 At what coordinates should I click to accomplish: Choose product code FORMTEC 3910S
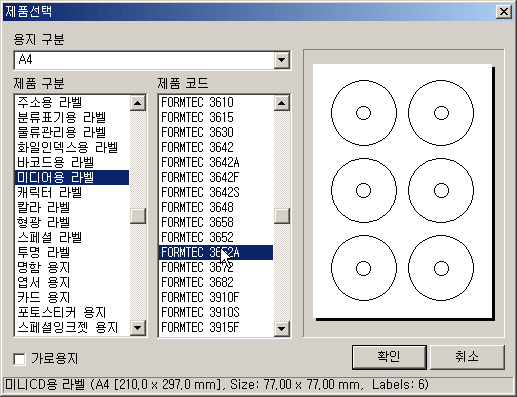pyautogui.click(x=216, y=312)
